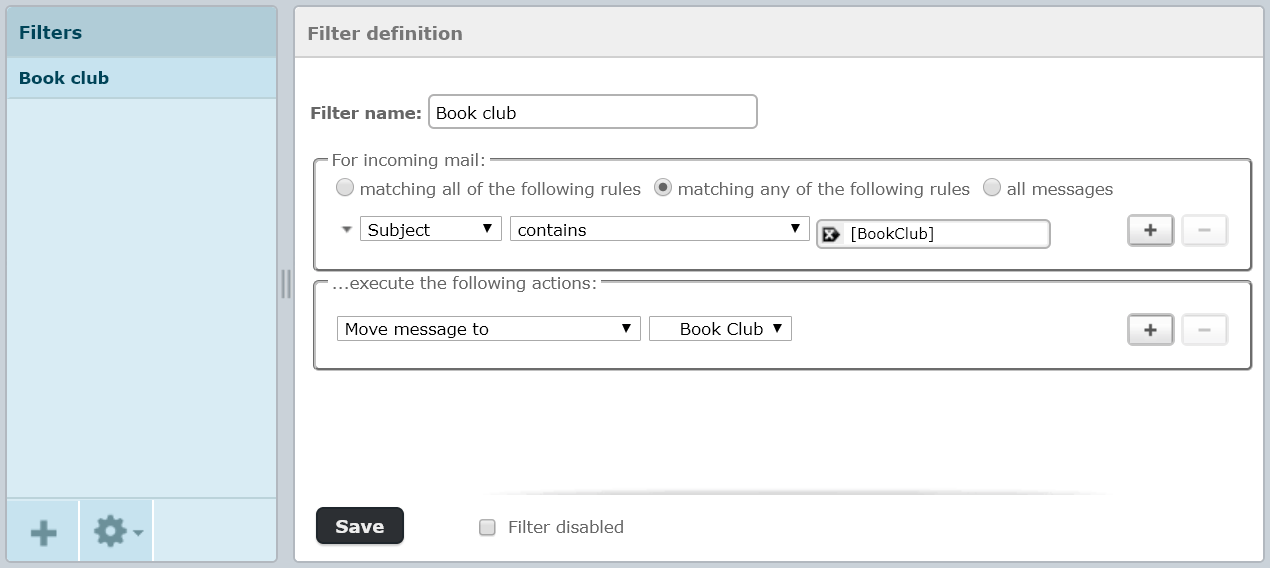Tick the Filter disabled checkbox
Screen dimensions: 1270x568
pos(487,527)
